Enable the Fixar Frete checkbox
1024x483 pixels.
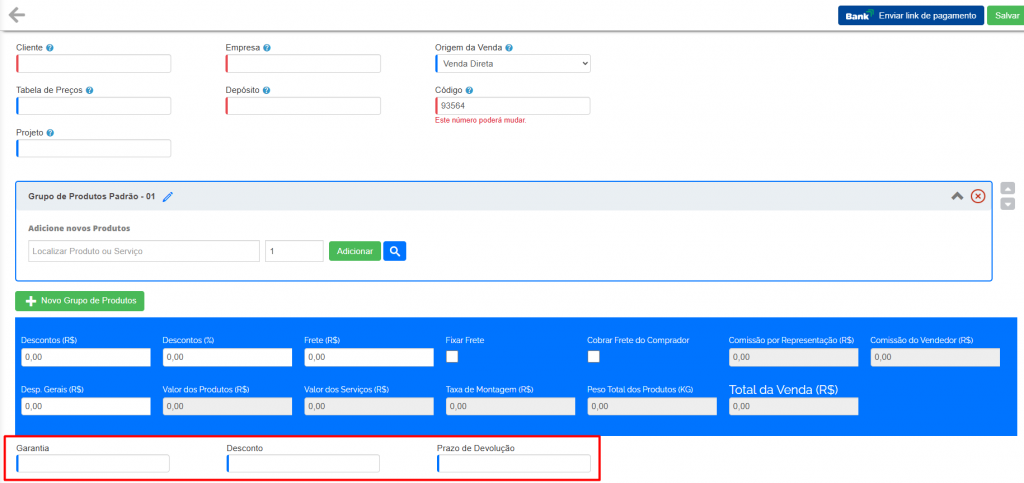coord(452,357)
